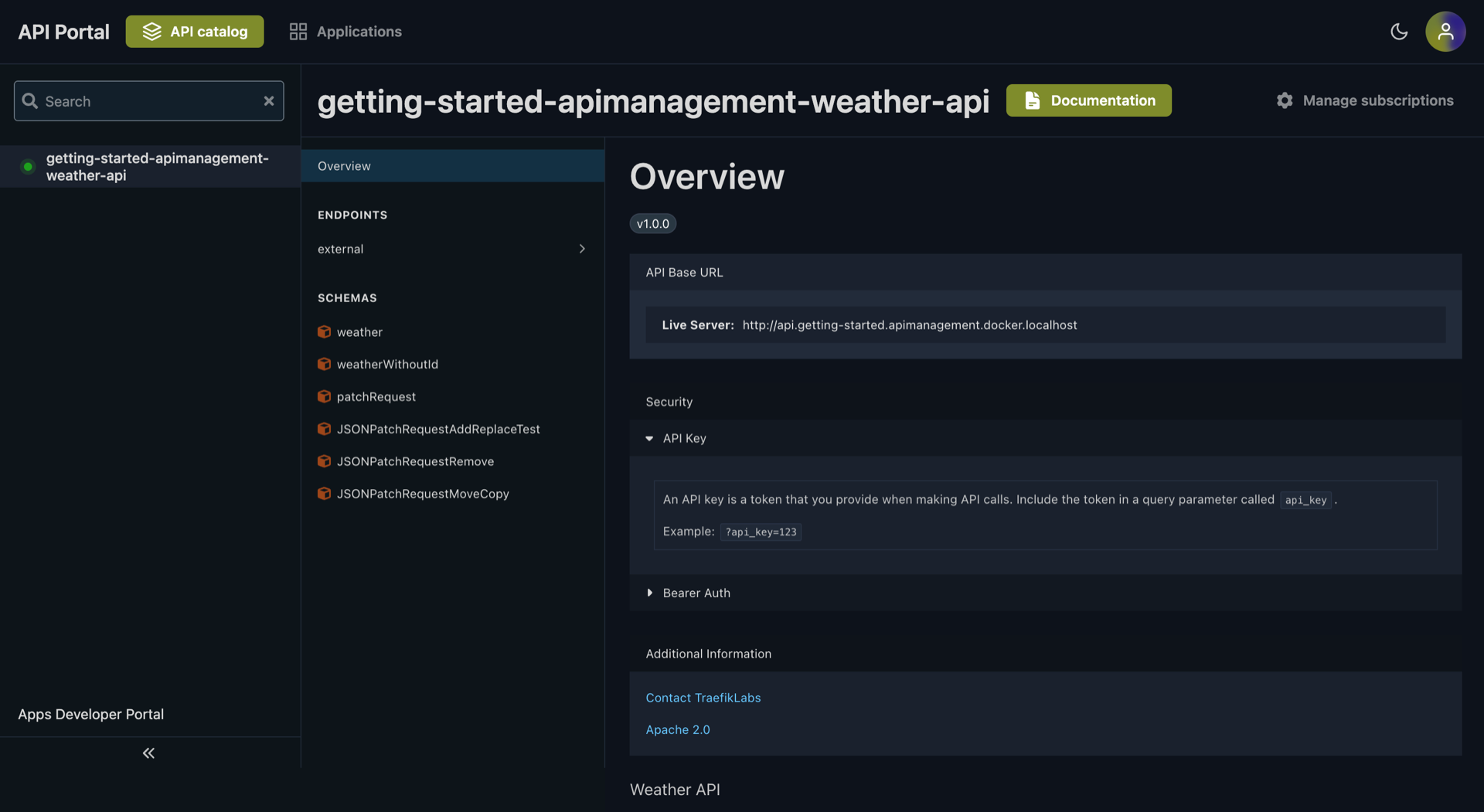This screenshot has width=1484, height=812.
Task: Click the Apps Developer Portal label
Action: click(x=91, y=715)
